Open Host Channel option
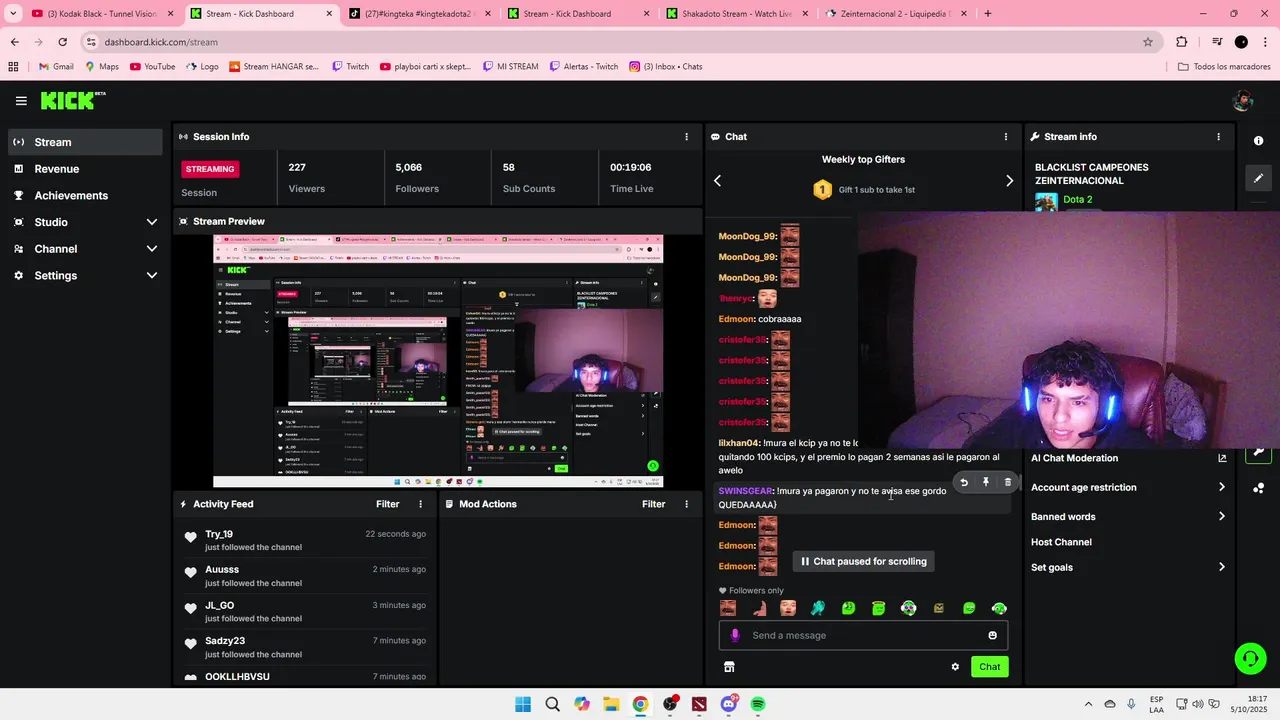This screenshot has width=1280, height=720. point(1061,542)
